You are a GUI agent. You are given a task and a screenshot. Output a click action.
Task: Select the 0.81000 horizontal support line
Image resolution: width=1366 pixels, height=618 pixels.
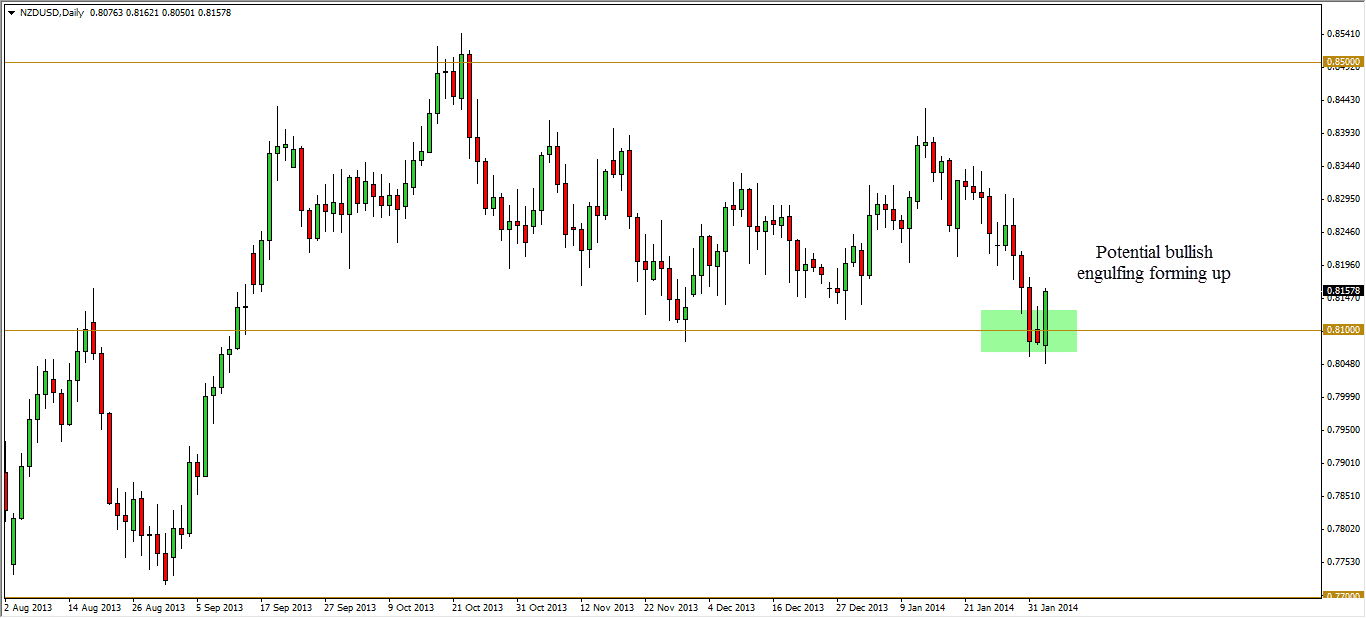(500, 330)
